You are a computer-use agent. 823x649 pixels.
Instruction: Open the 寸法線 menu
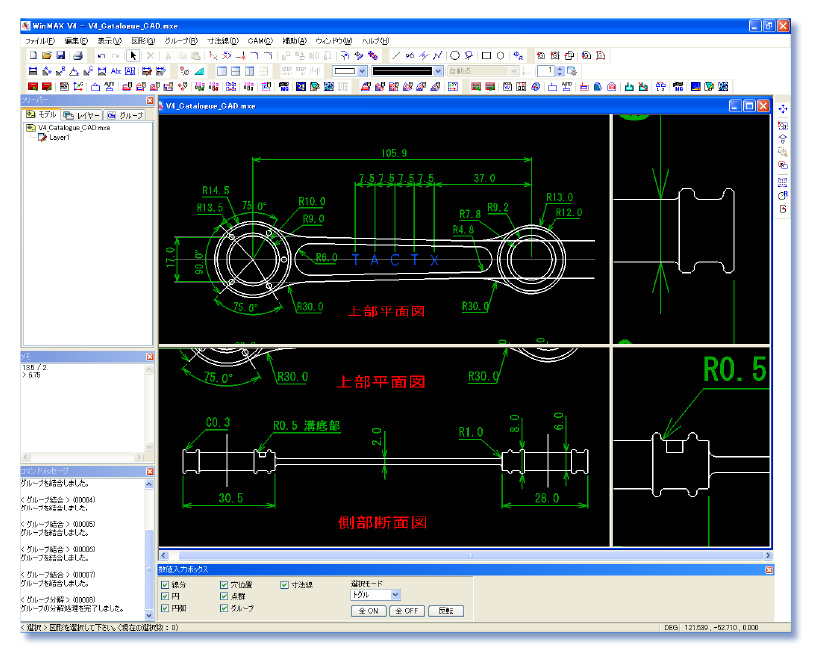click(x=223, y=40)
